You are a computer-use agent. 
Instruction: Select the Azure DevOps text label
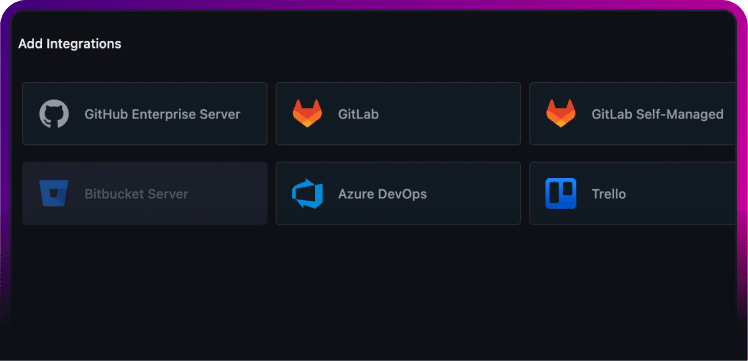tap(383, 194)
